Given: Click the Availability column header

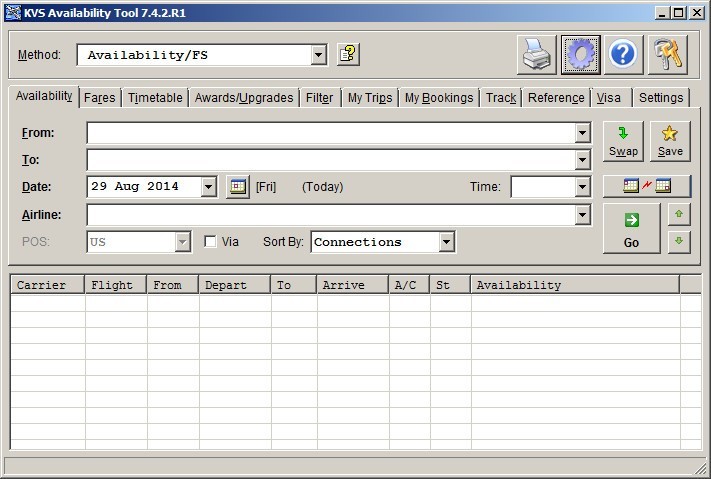Looking at the screenshot, I should pyautogui.click(x=575, y=285).
